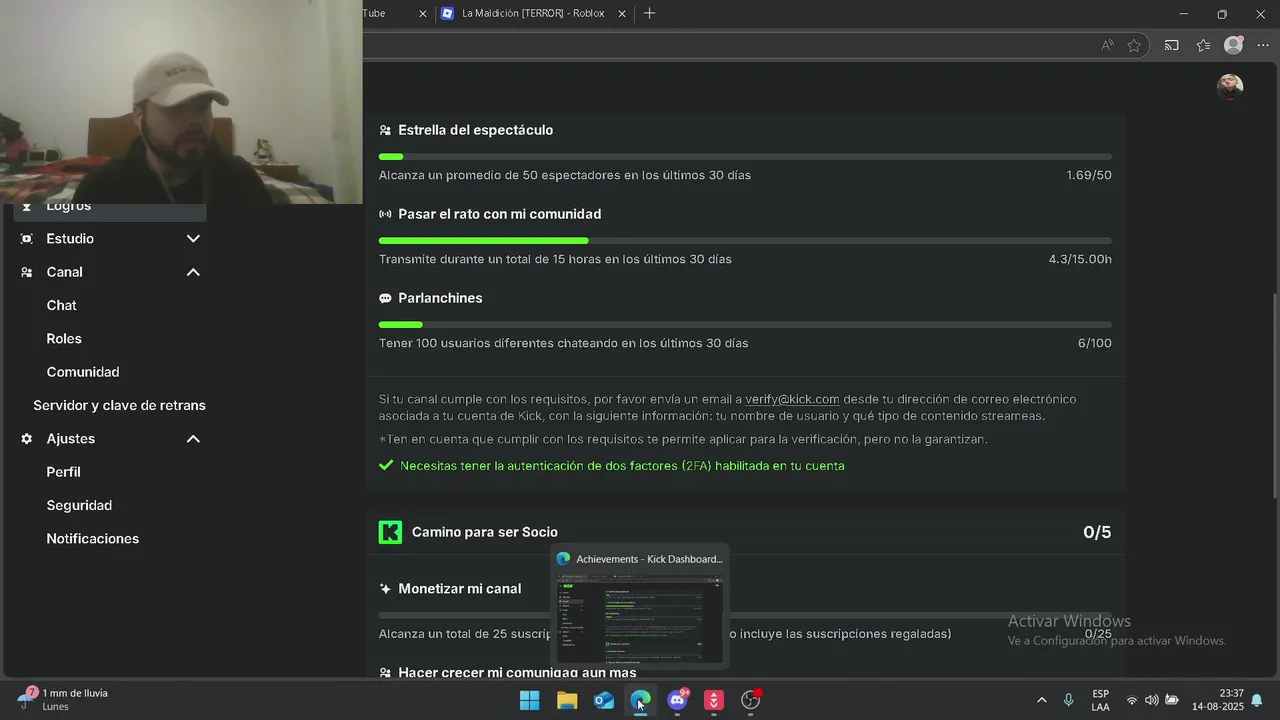Click the Camino para ser Socio heading
Viewport: 1280px width, 720px height.
coord(485,532)
